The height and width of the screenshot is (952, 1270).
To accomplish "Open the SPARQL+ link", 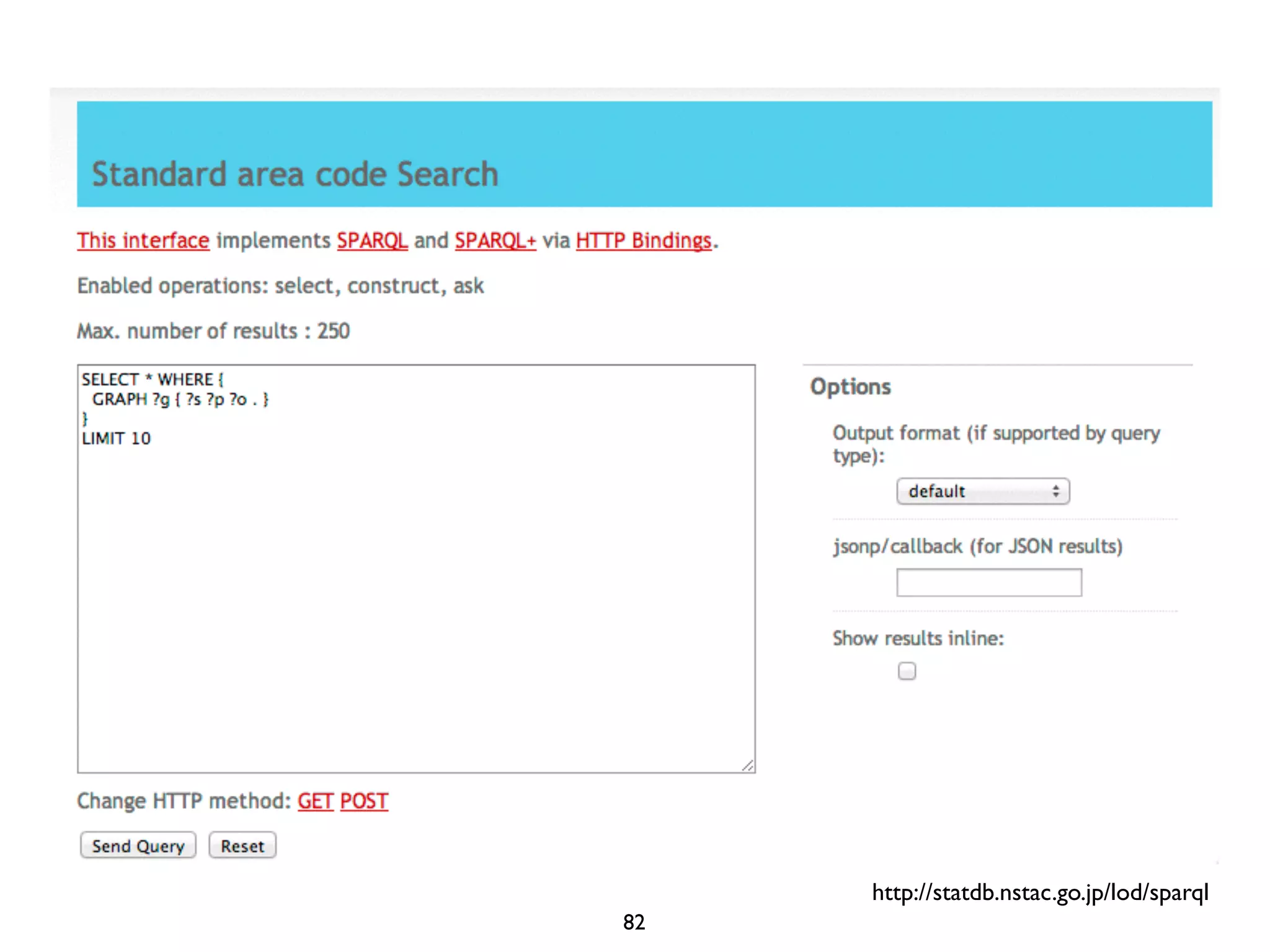I will click(x=495, y=240).
